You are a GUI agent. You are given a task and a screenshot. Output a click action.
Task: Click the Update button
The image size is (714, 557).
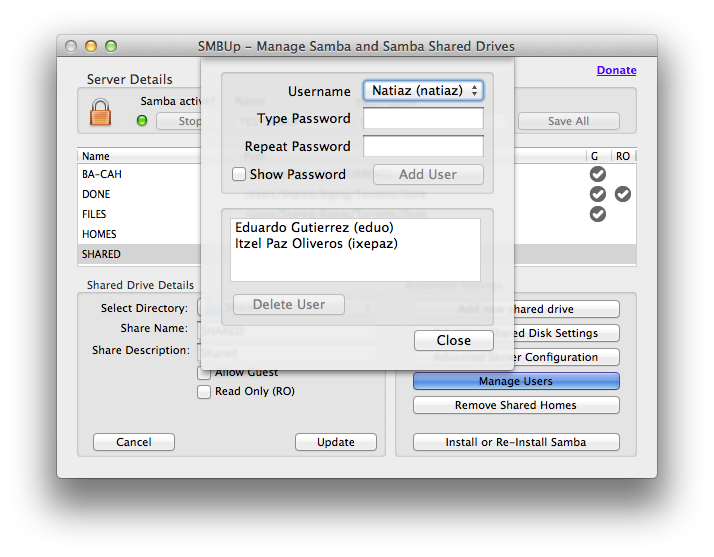click(x=336, y=442)
